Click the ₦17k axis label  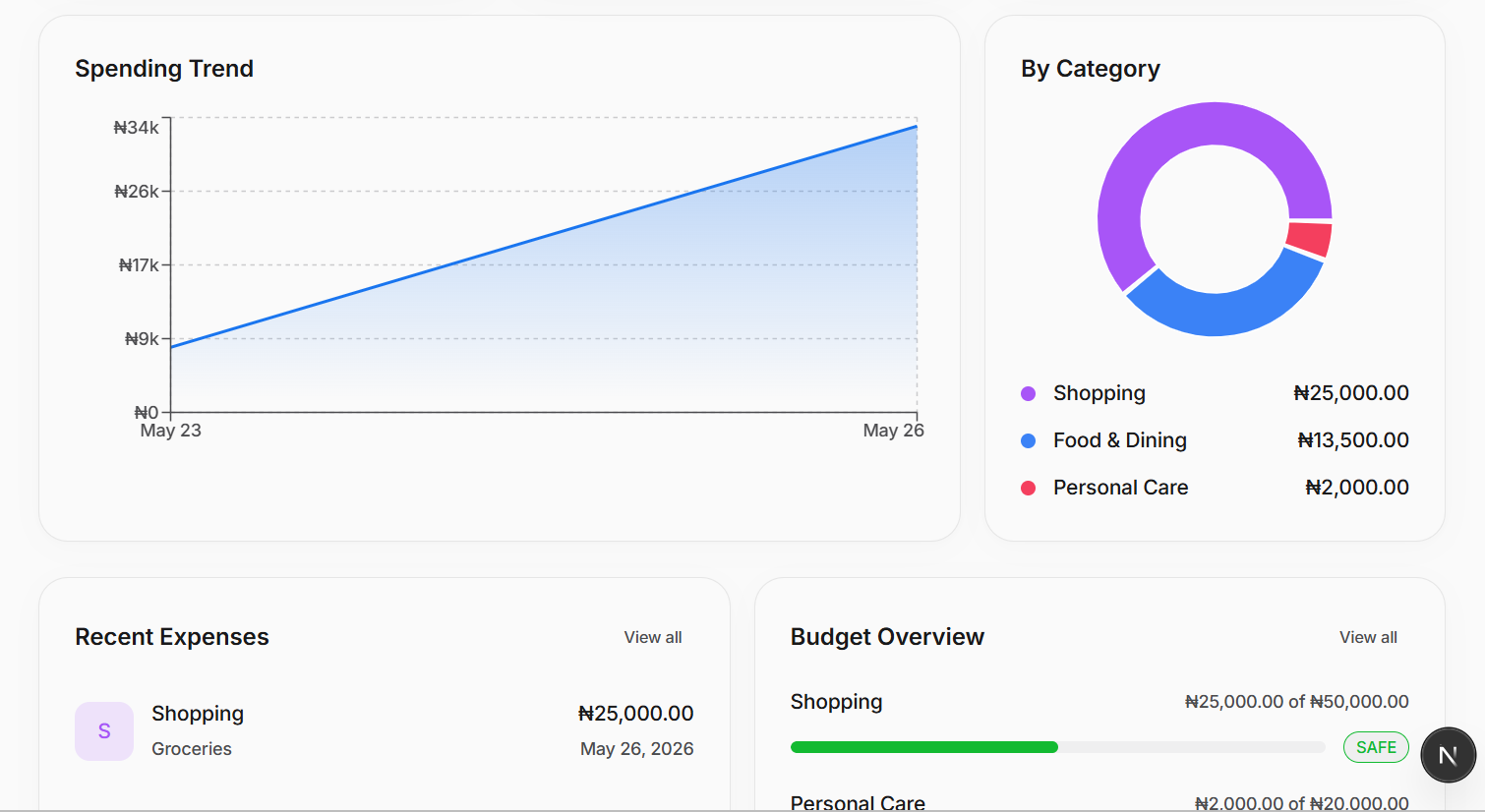pyautogui.click(x=139, y=265)
